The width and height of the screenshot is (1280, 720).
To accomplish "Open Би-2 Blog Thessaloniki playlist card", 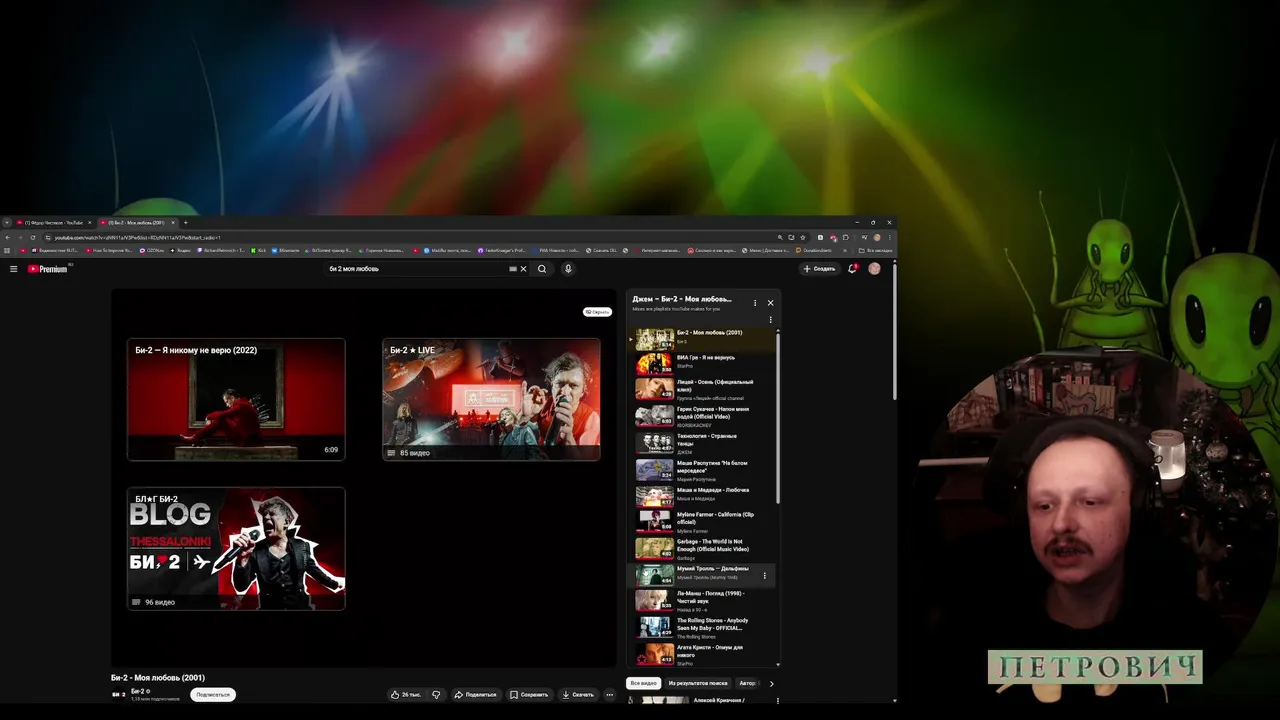I will [x=236, y=548].
